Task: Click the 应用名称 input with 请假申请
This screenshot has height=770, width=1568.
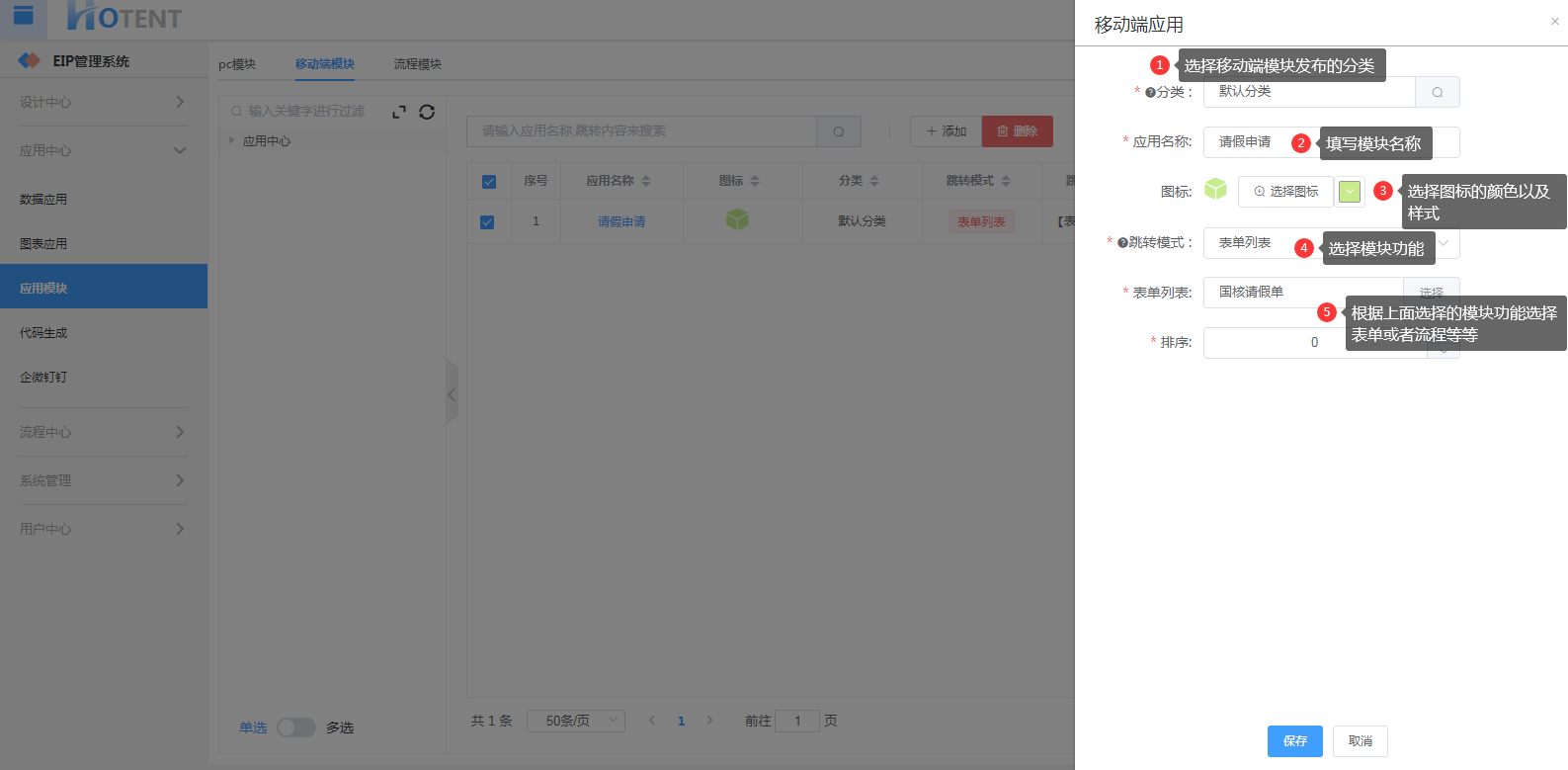Action: 1331,142
